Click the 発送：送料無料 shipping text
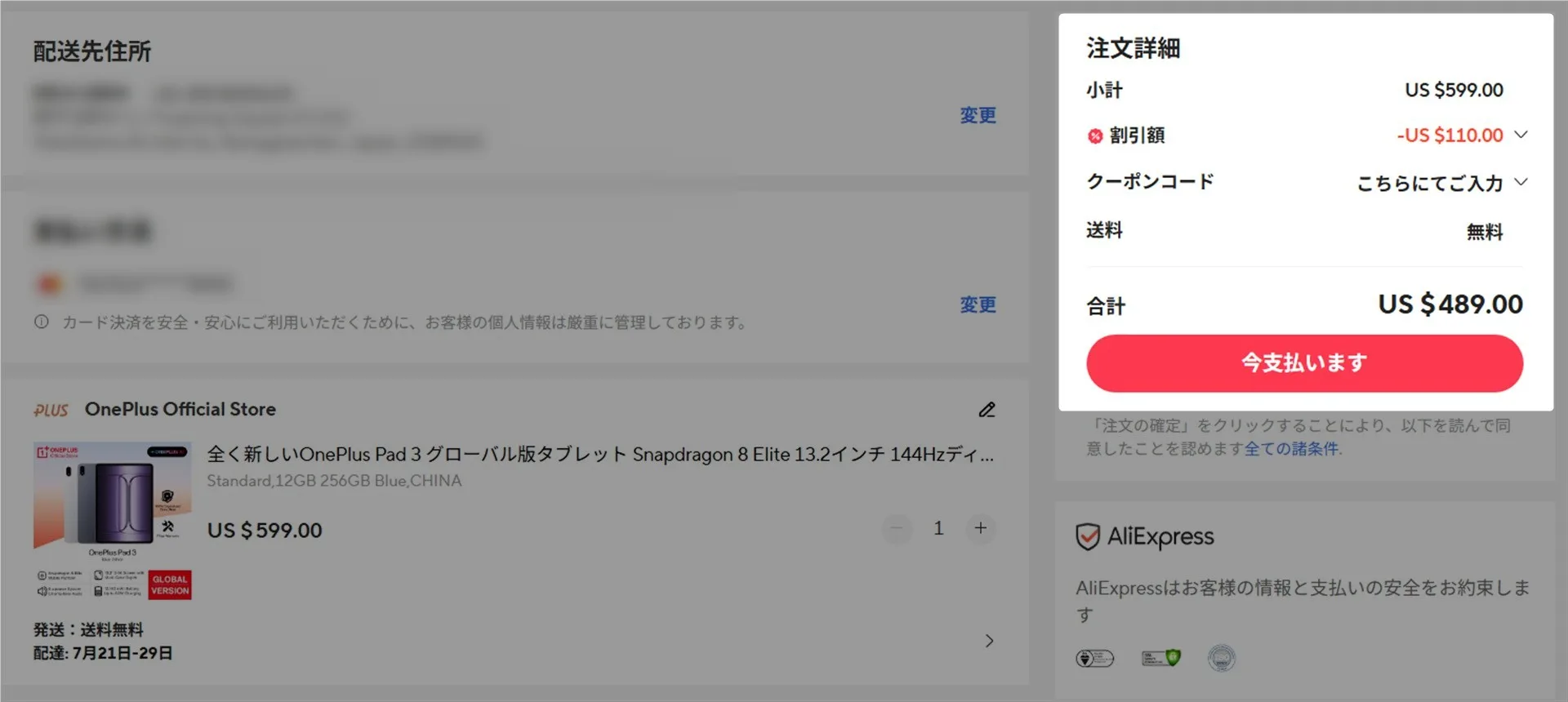 [x=88, y=629]
